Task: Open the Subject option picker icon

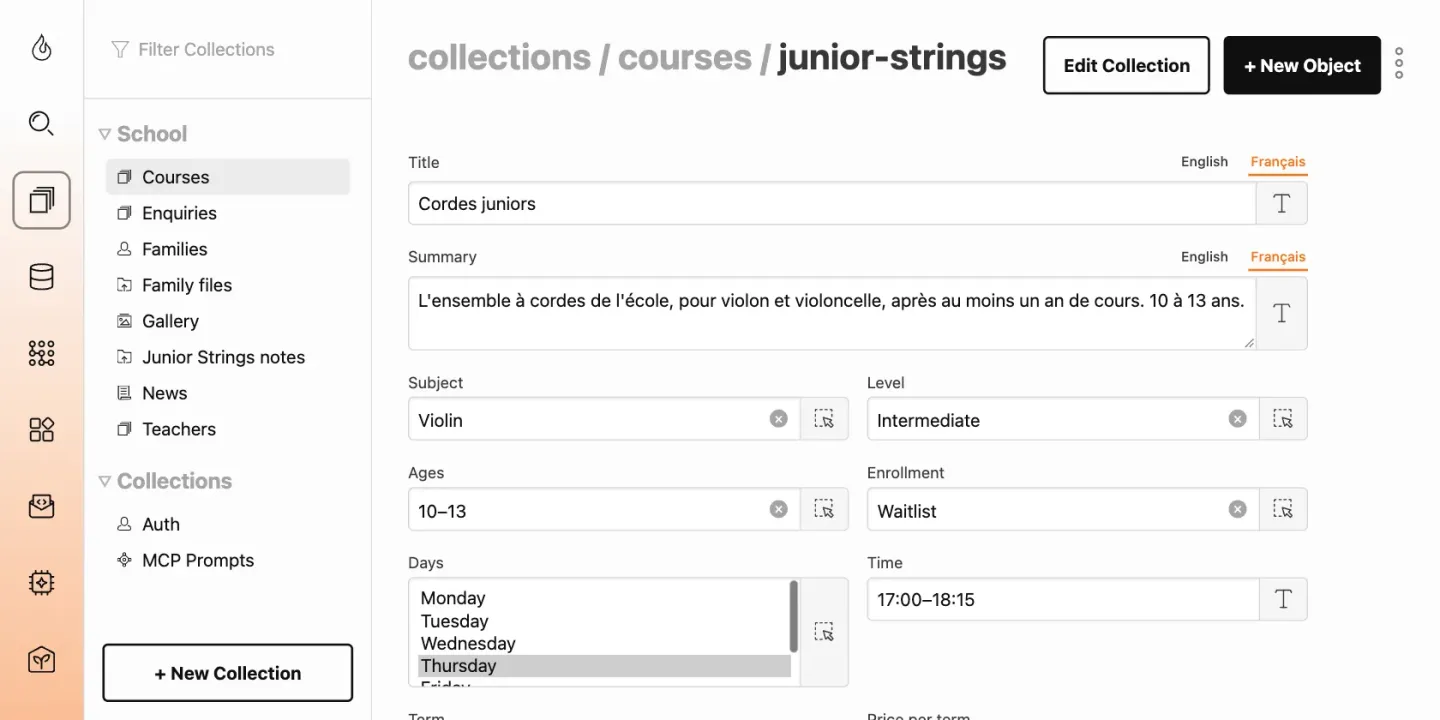Action: (x=824, y=419)
